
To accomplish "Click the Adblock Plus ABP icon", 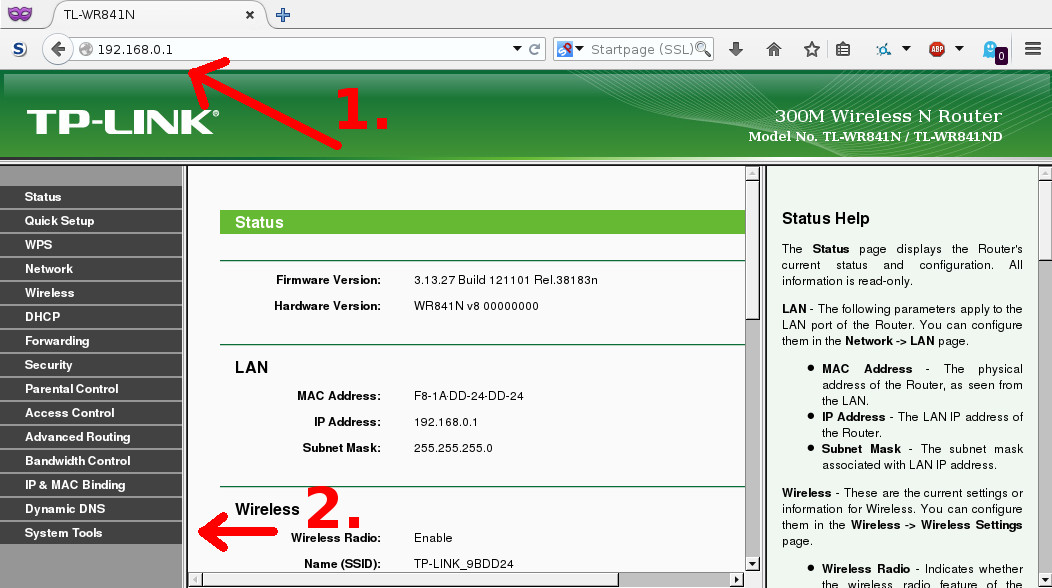I will (937, 49).
